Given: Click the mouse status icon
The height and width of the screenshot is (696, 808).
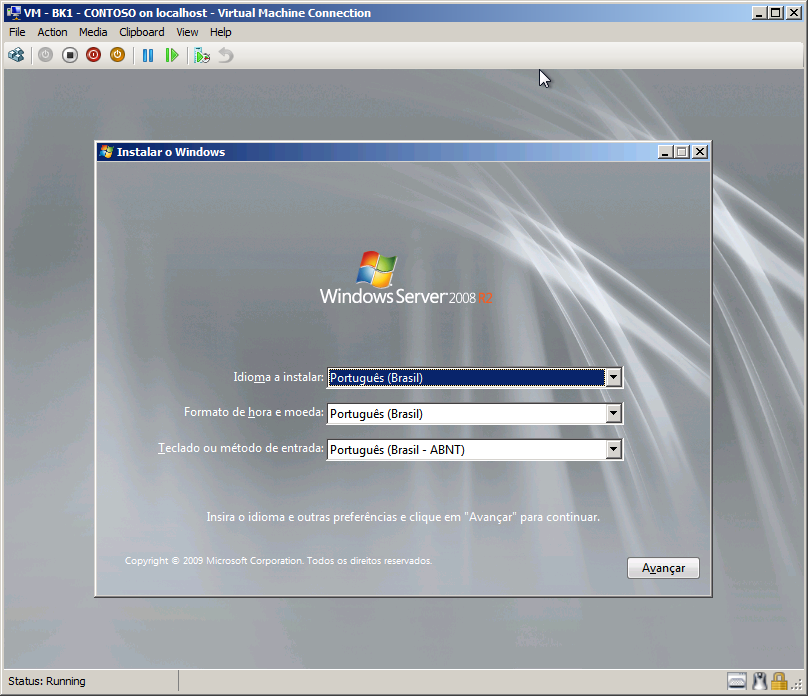Looking at the screenshot, I should [760, 681].
